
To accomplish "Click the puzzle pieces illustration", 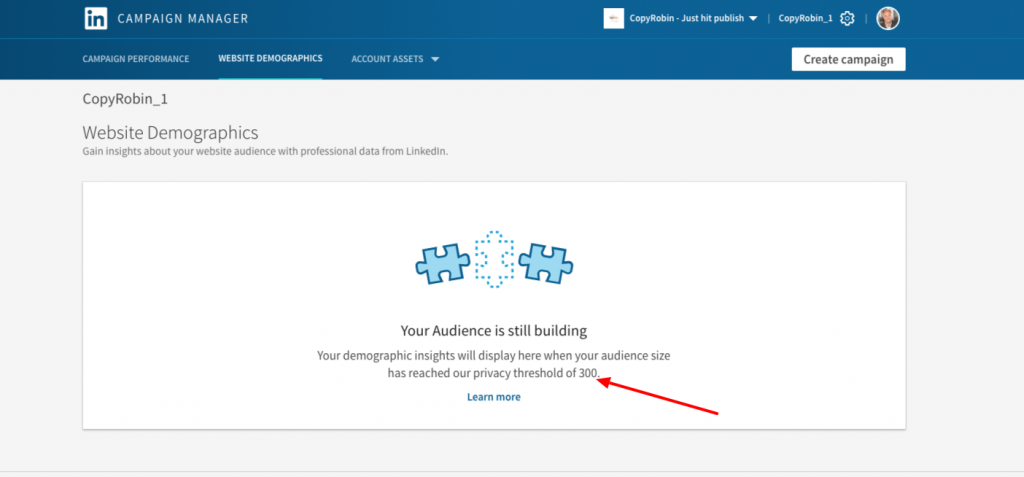I will [x=494, y=259].
